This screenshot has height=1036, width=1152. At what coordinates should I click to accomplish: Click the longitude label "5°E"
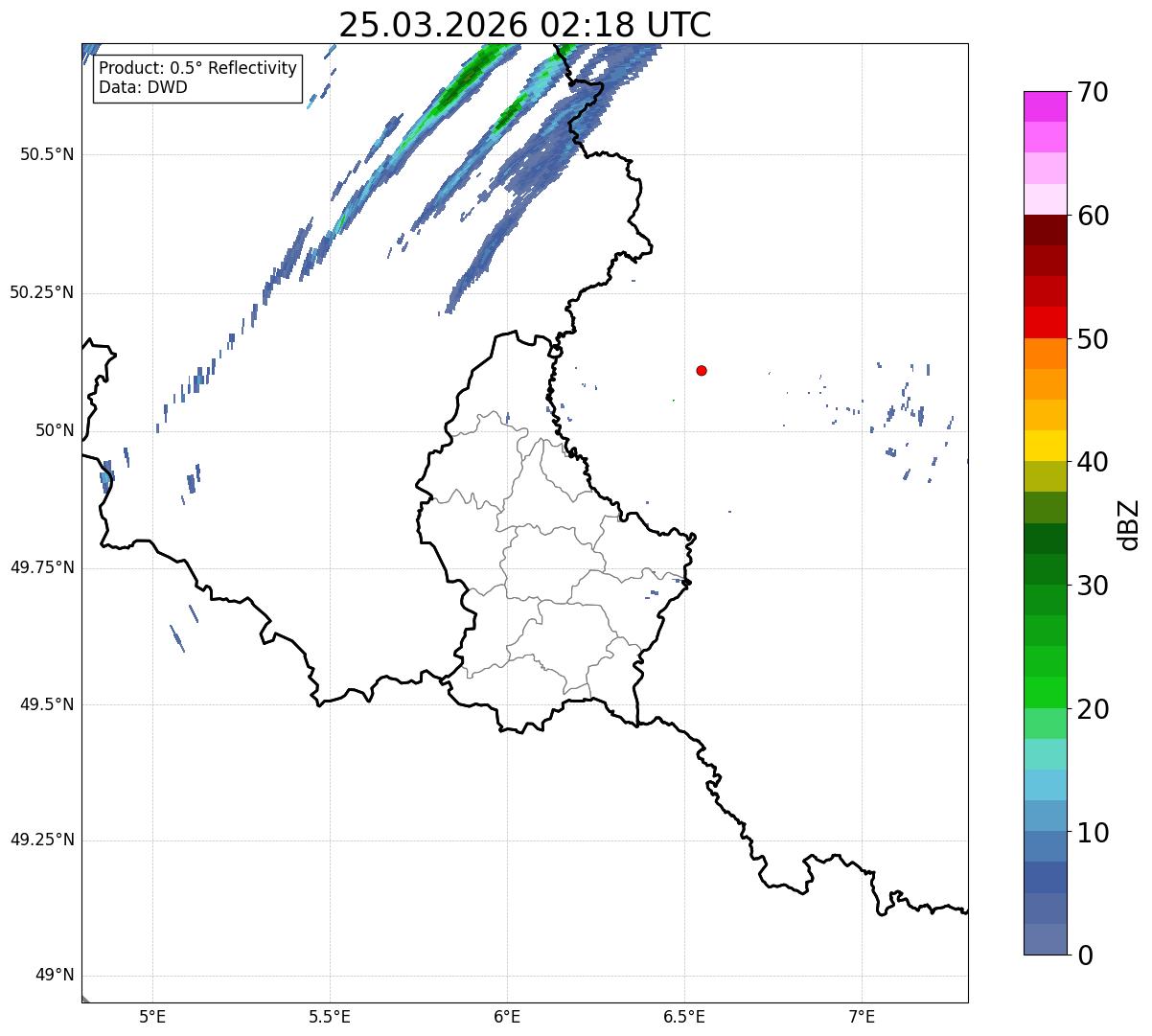(152, 1016)
